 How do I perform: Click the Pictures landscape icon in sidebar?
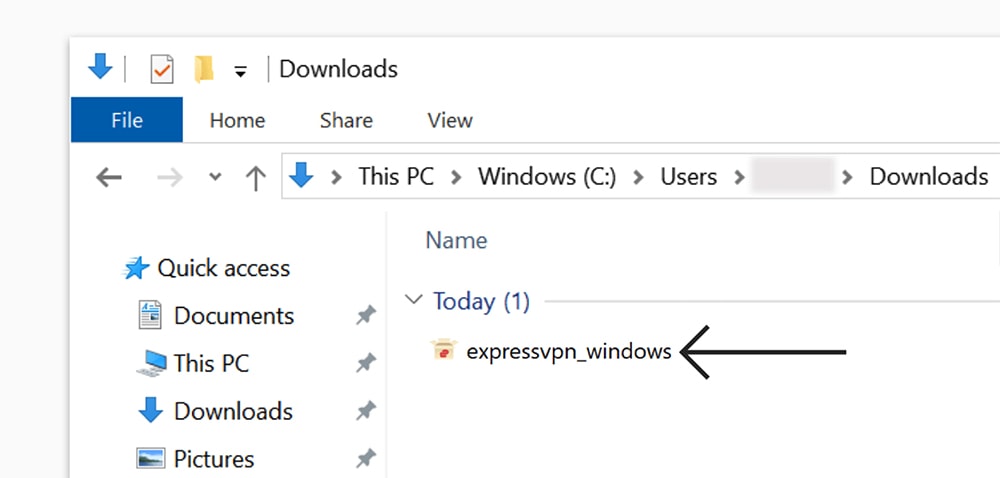tap(151, 458)
